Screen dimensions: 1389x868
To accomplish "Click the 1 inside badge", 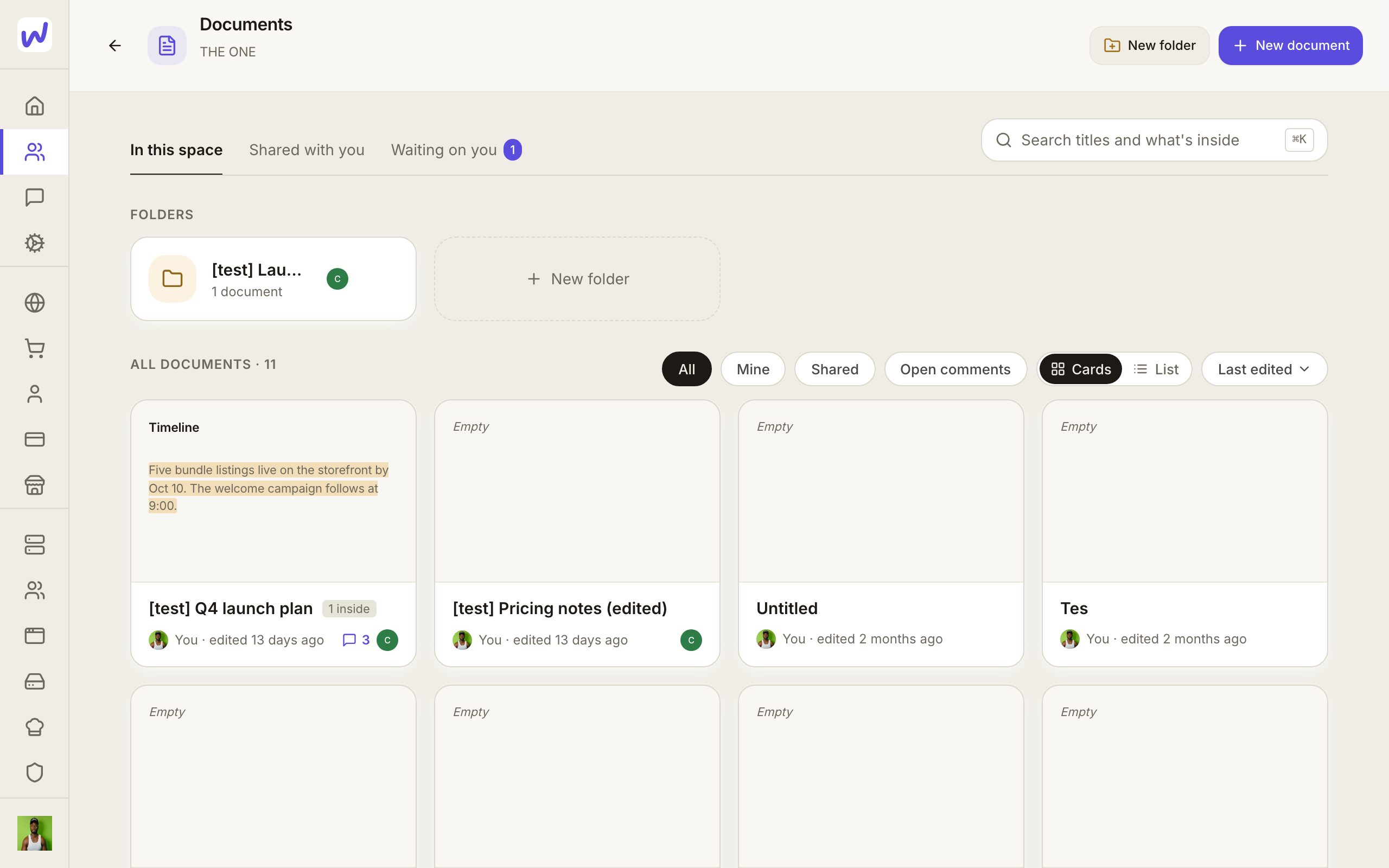I will pos(349,609).
